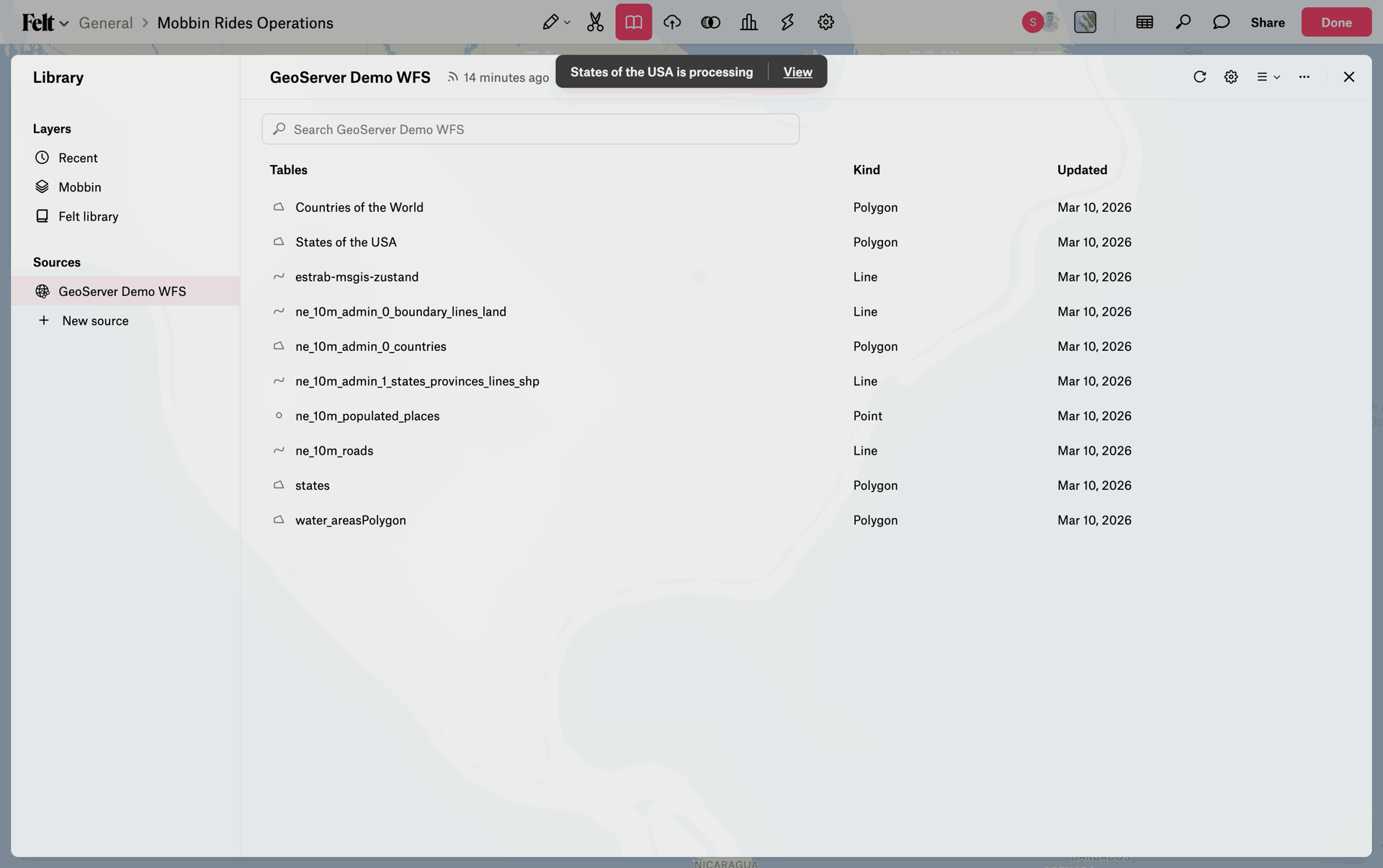Screen dimensions: 1383x868
Task: Click Line kind of ne_10m_roads row
Action: [865, 451]
